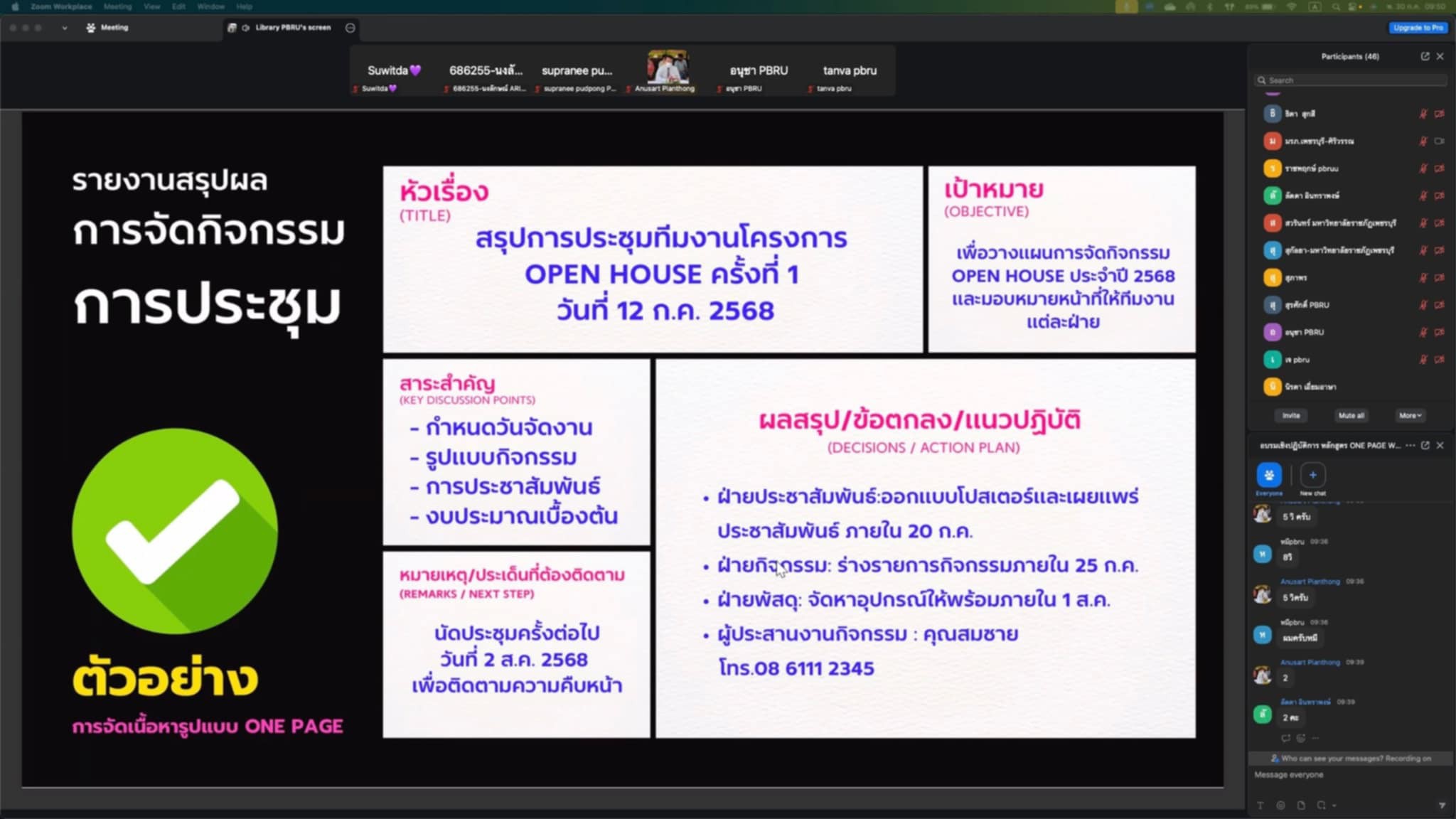
Task: Open the View menu in menu bar
Action: [x=151, y=6]
